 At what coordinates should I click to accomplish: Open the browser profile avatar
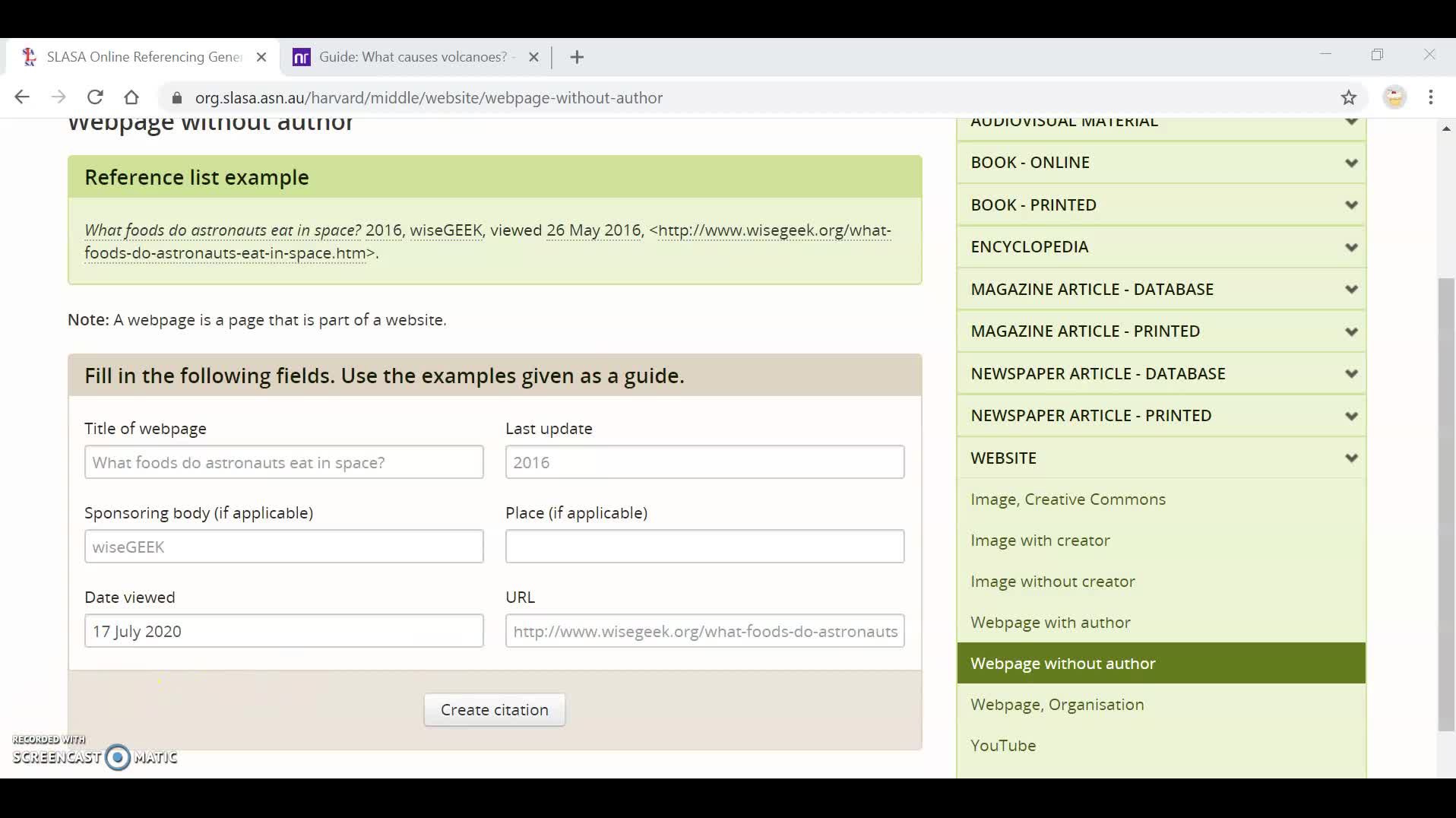tap(1393, 97)
